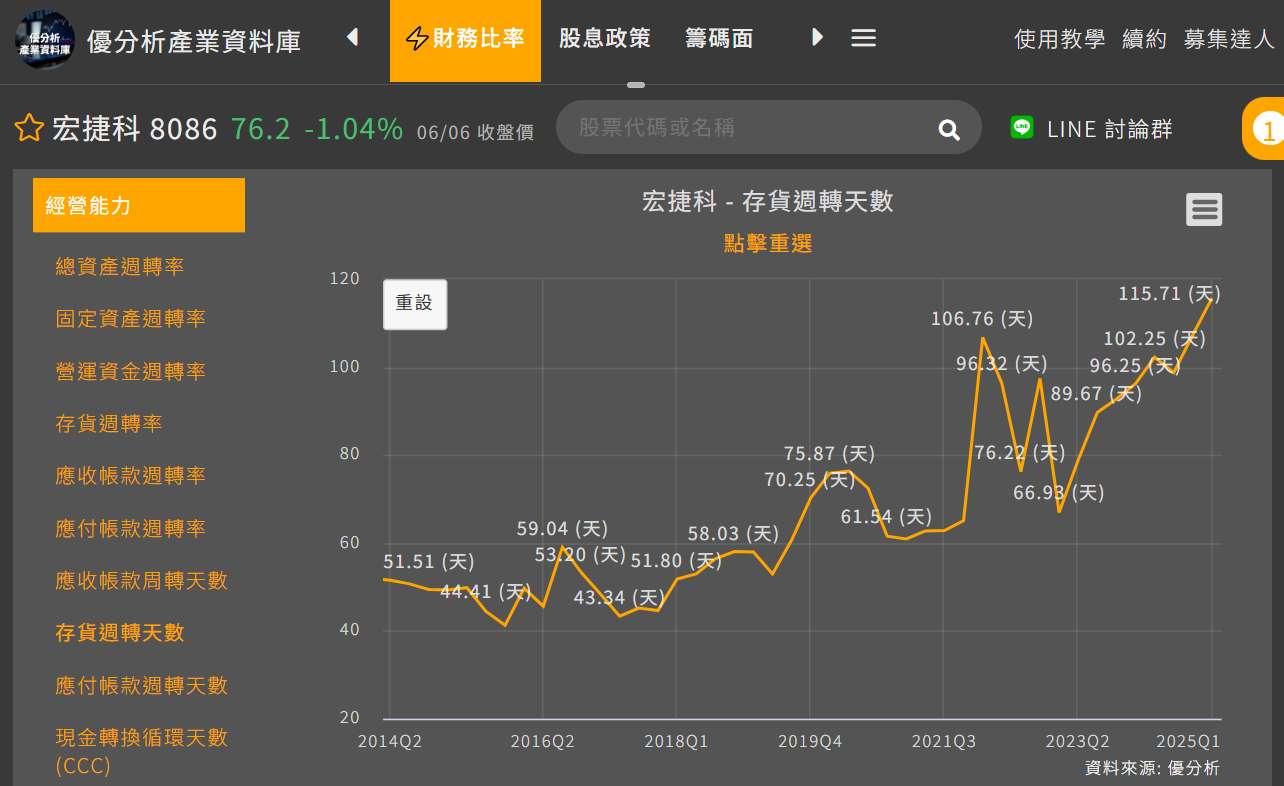Click the 優分析產業資料庫 site title

coord(194,41)
